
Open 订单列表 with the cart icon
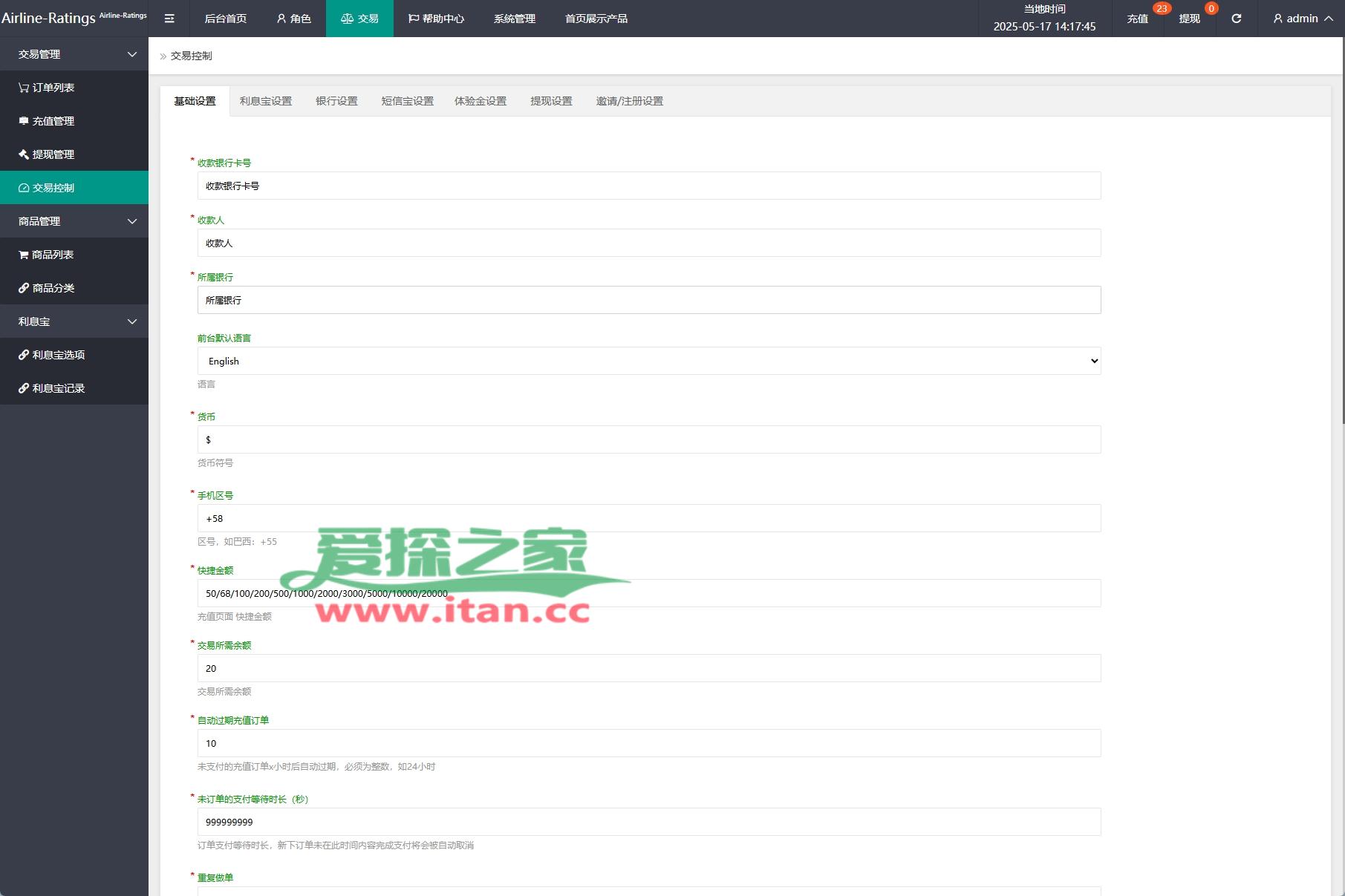47,88
